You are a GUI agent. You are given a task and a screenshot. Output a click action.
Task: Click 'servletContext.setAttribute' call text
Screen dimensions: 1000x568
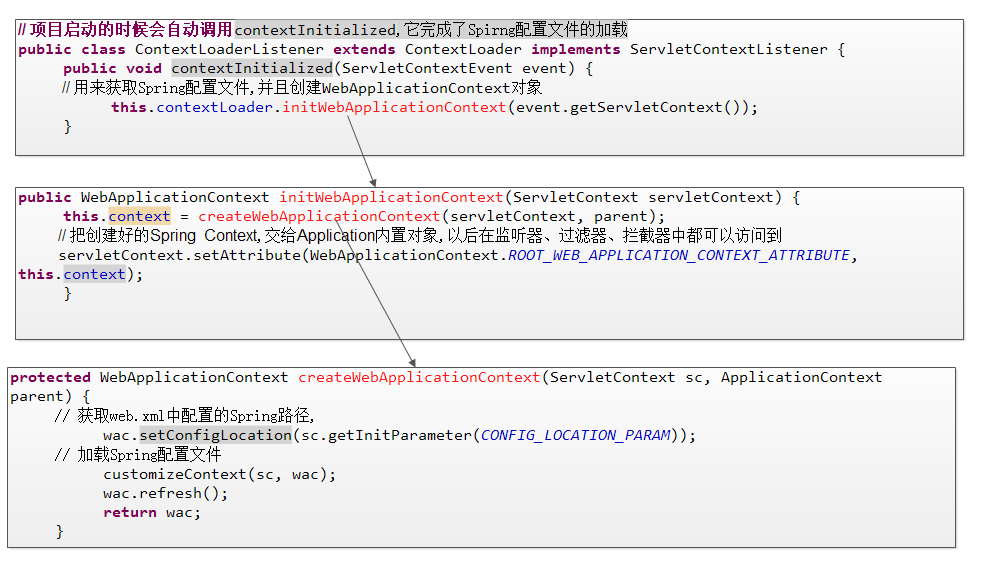pos(179,255)
